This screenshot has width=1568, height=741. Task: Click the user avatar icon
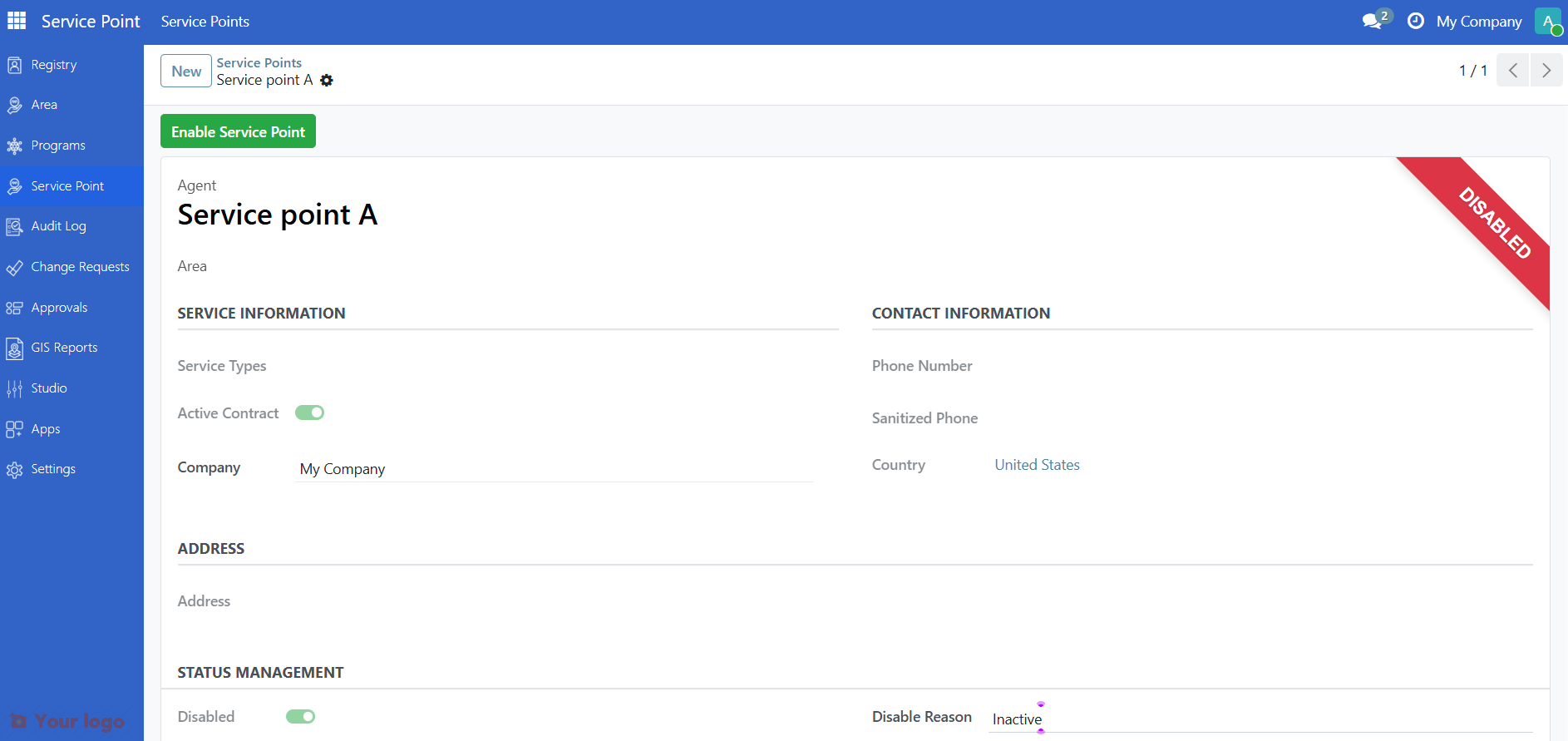(1547, 22)
